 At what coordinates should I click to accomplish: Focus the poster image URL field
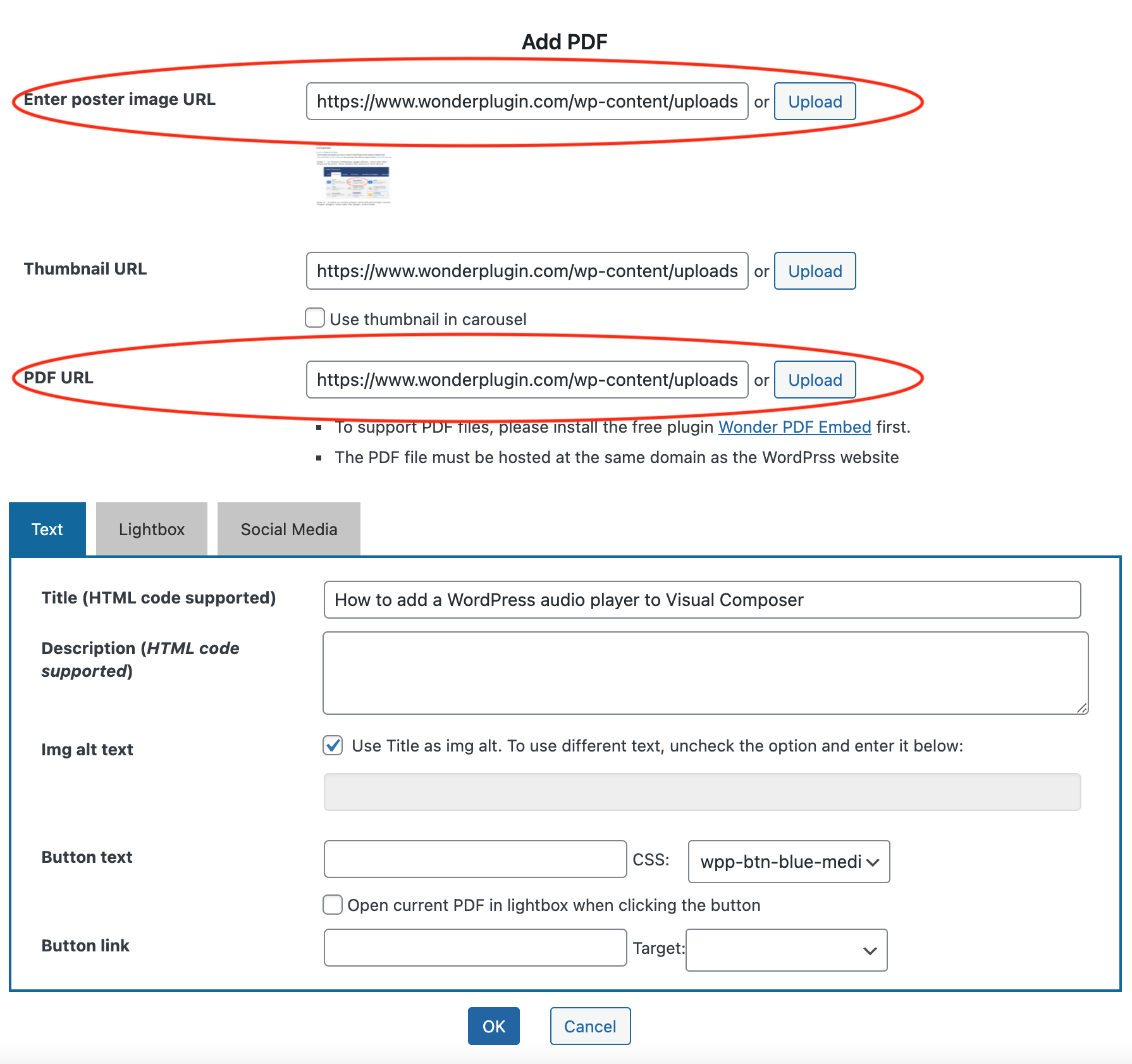(x=527, y=102)
